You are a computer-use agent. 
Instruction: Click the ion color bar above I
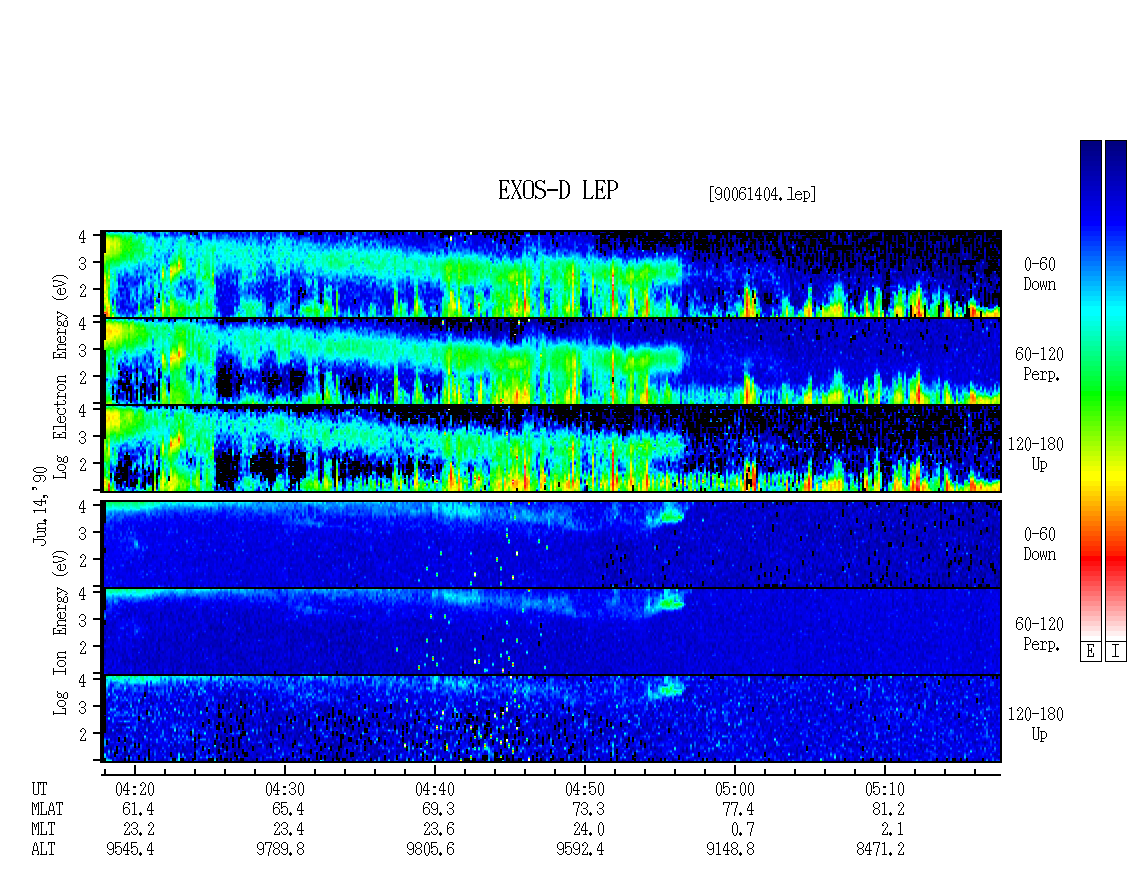point(1116,390)
